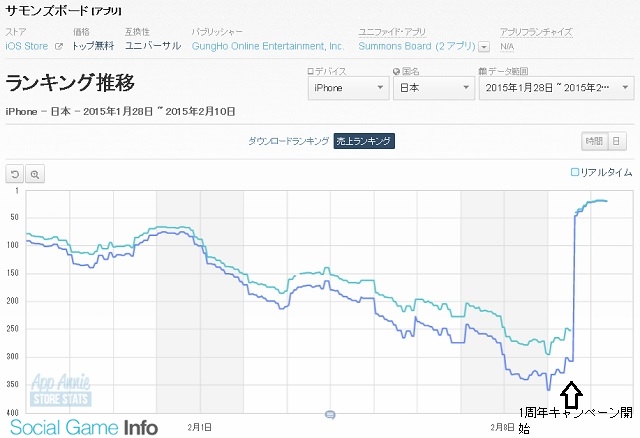Click the Summons Board dropdown arrow icon

pyautogui.click(x=484, y=47)
